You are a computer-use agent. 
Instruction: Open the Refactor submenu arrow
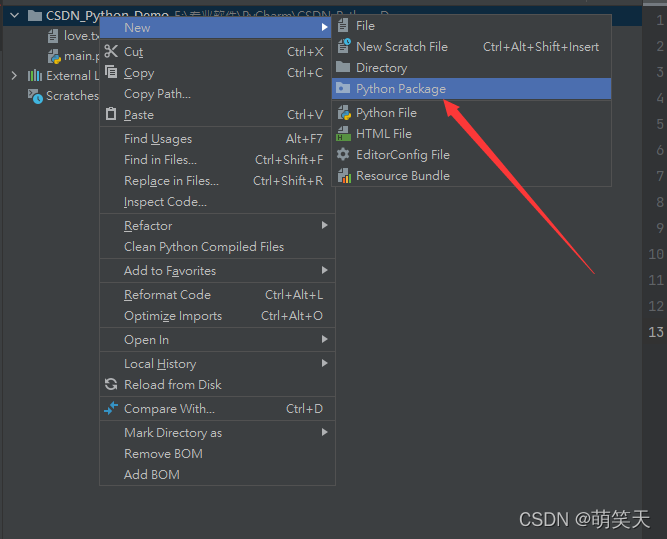point(325,225)
